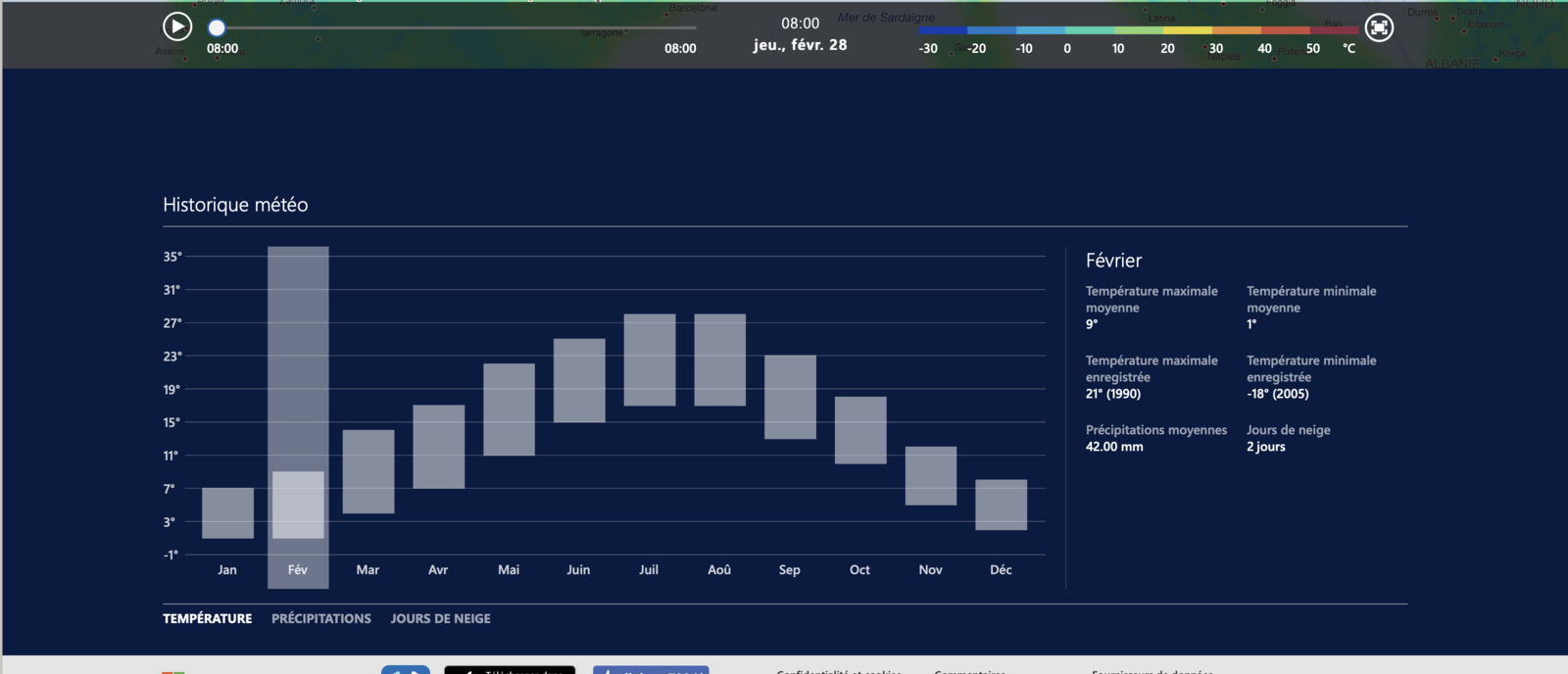This screenshot has height=674, width=1568.
Task: Click the Nov temperature bar
Action: point(931,476)
